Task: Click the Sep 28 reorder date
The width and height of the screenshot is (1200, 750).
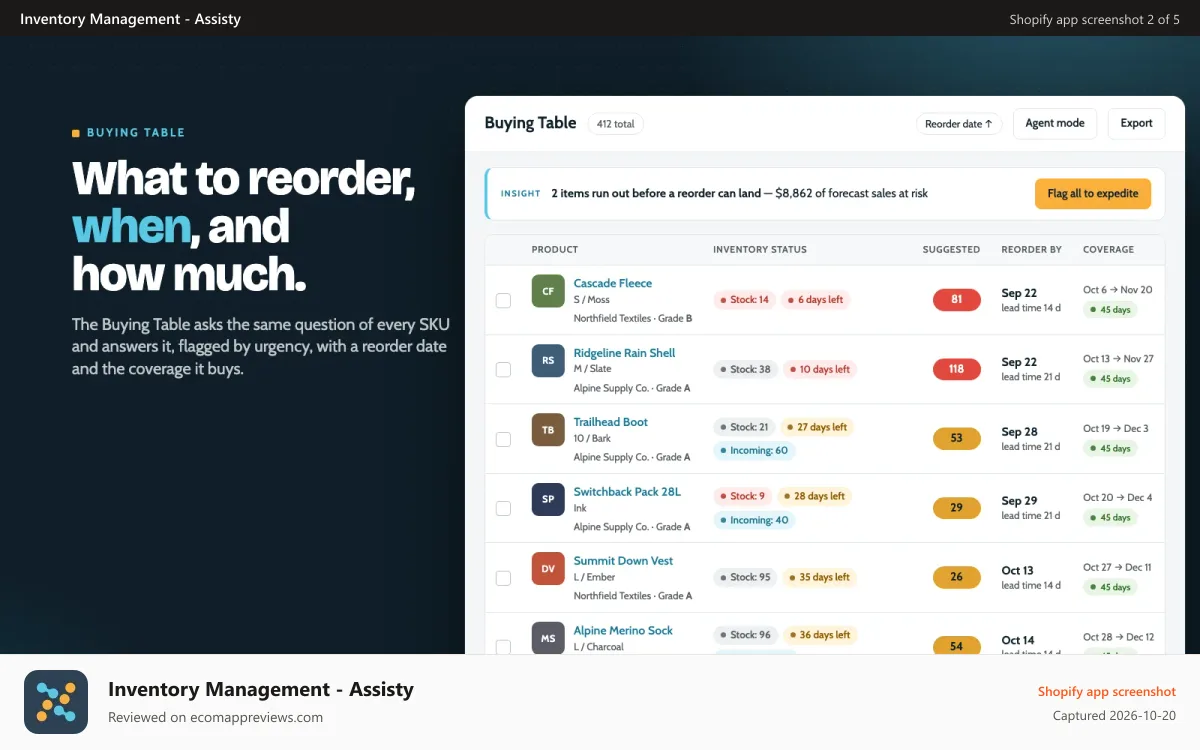Action: click(x=1019, y=432)
